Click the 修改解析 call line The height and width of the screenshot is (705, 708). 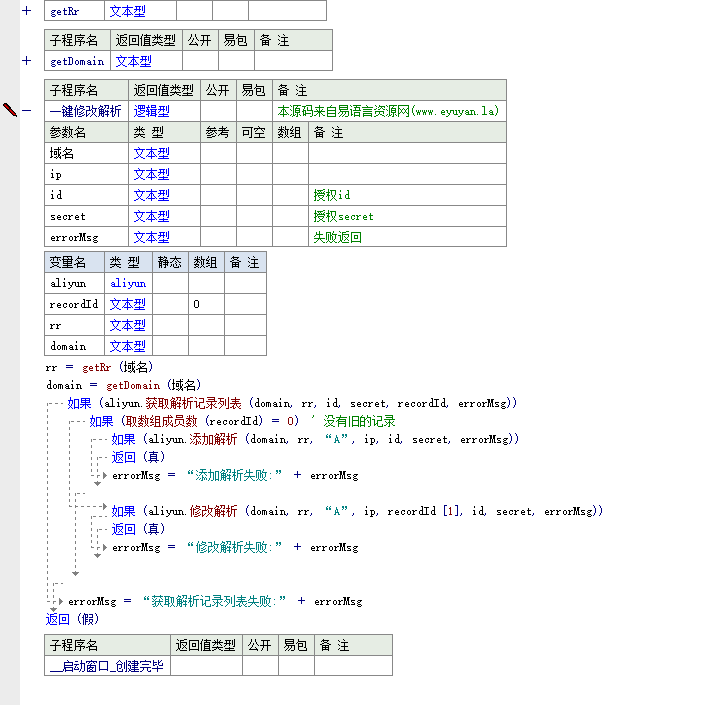pyautogui.click(x=357, y=511)
